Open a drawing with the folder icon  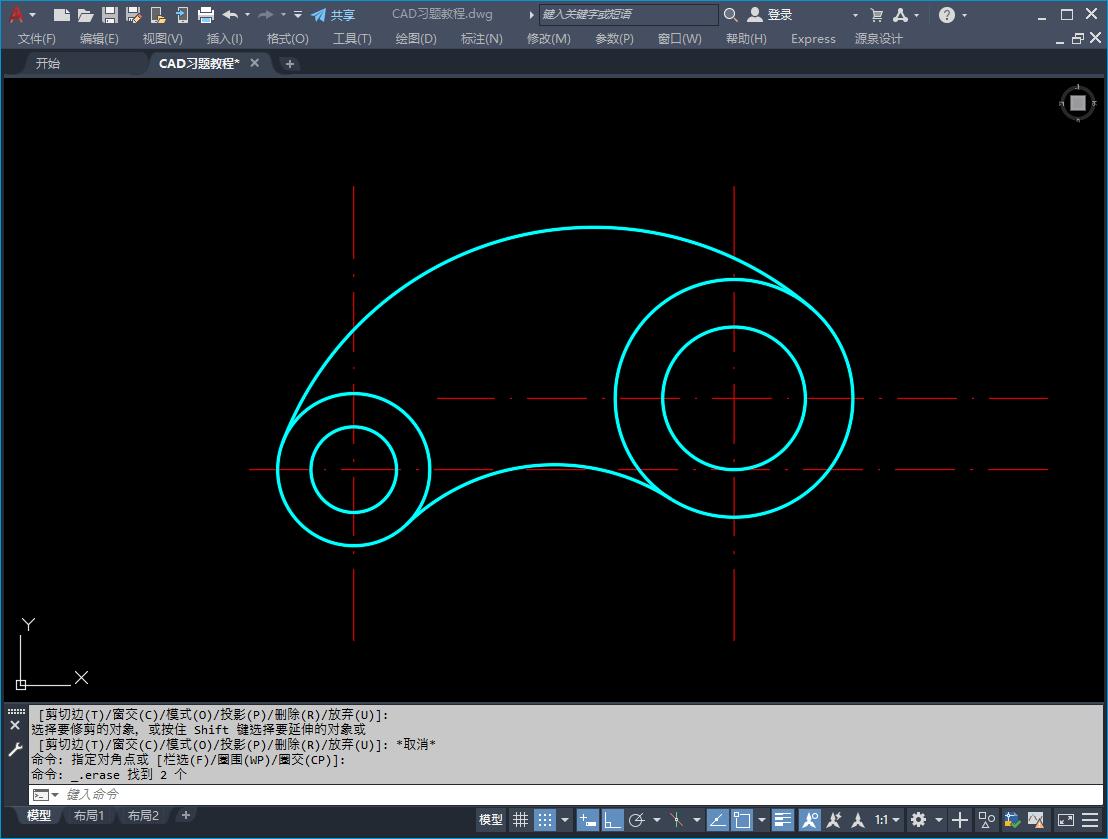tap(86, 15)
